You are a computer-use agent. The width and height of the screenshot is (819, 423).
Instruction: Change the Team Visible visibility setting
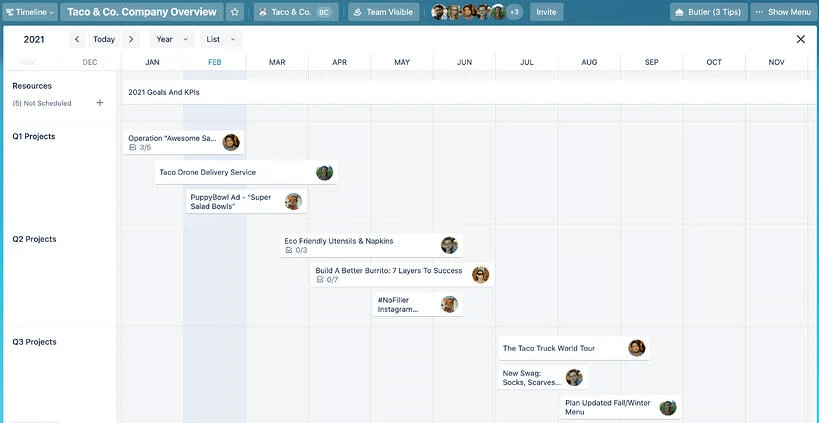[x=383, y=12]
